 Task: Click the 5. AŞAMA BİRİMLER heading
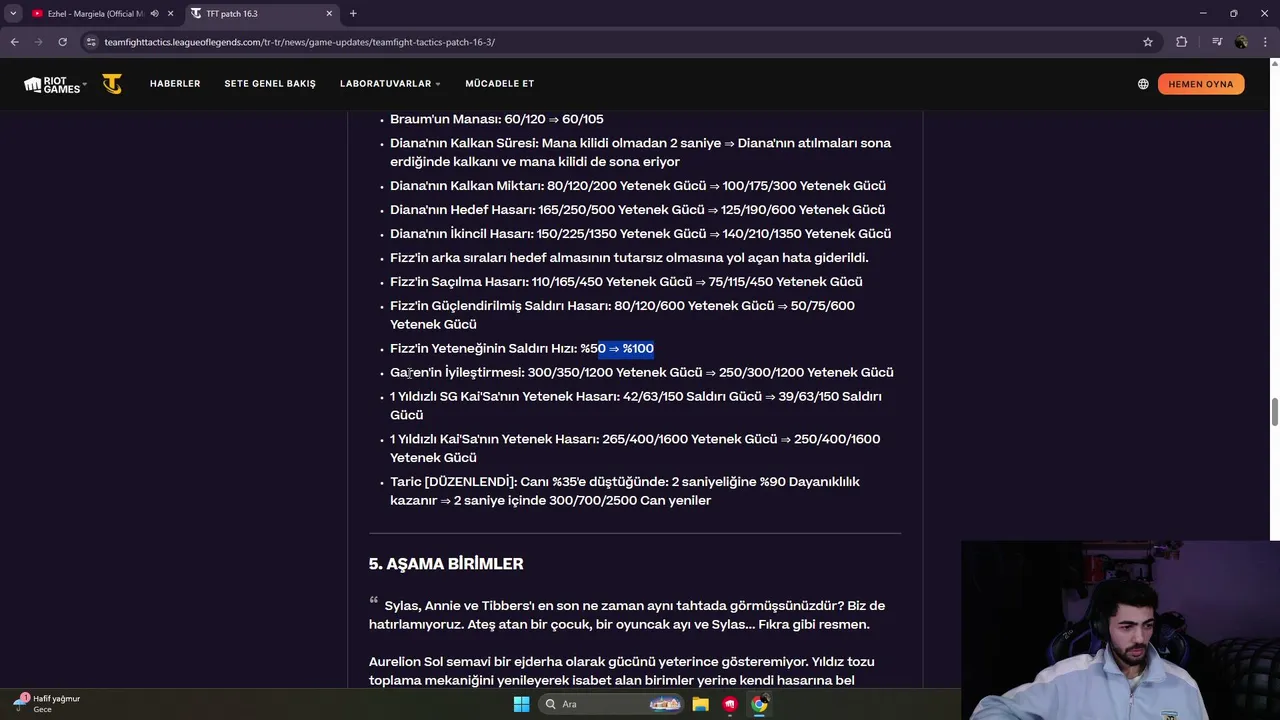pyautogui.click(x=446, y=564)
